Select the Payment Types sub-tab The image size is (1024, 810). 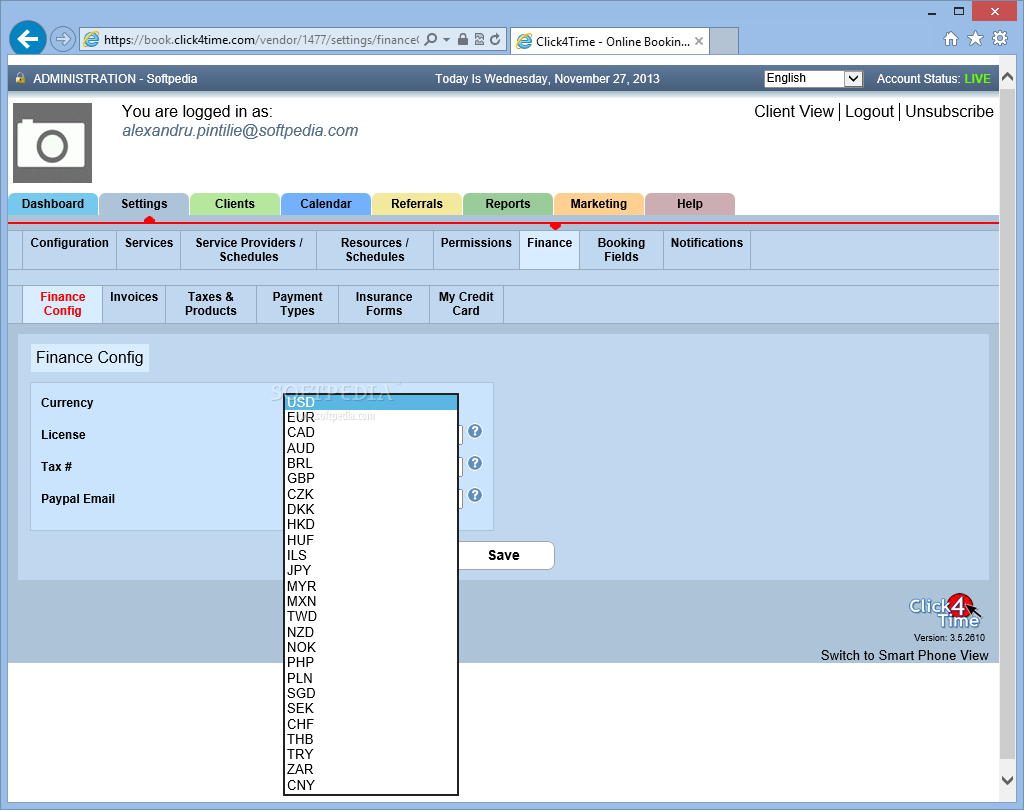[297, 304]
